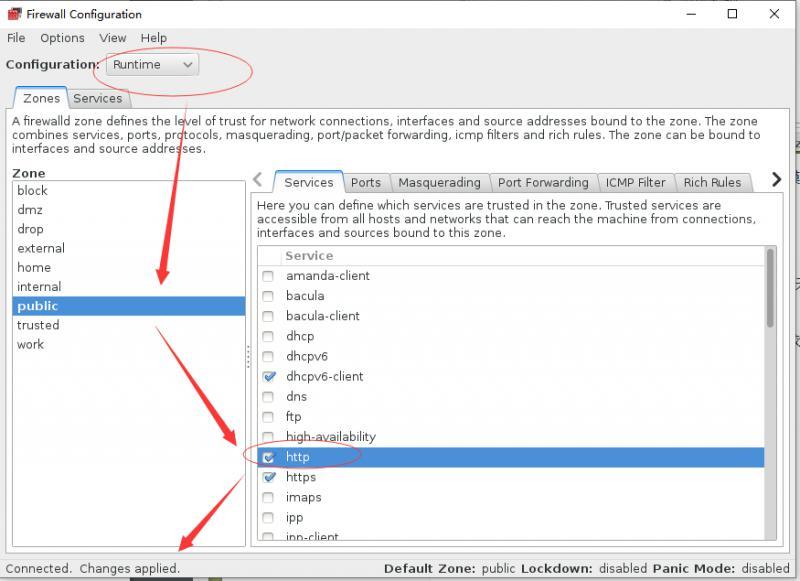Uncheck the http service checkbox
The image size is (800, 581).
pos(268,457)
